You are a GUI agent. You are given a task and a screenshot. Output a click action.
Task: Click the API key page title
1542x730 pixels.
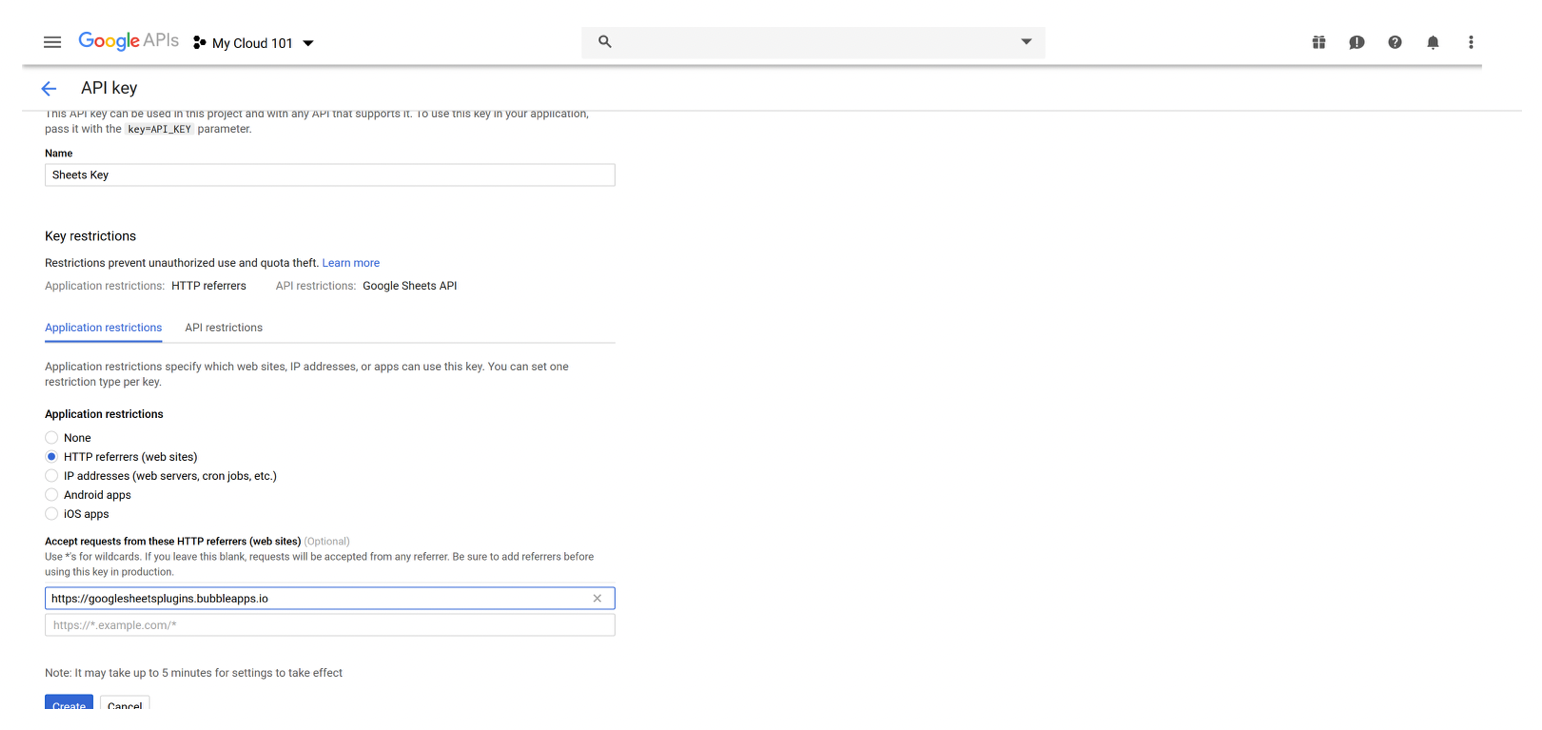coord(109,88)
